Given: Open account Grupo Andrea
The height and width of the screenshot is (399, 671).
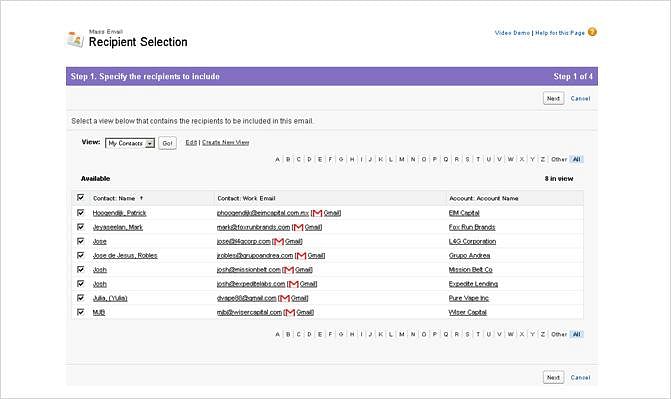Looking at the screenshot, I should click(x=469, y=256).
